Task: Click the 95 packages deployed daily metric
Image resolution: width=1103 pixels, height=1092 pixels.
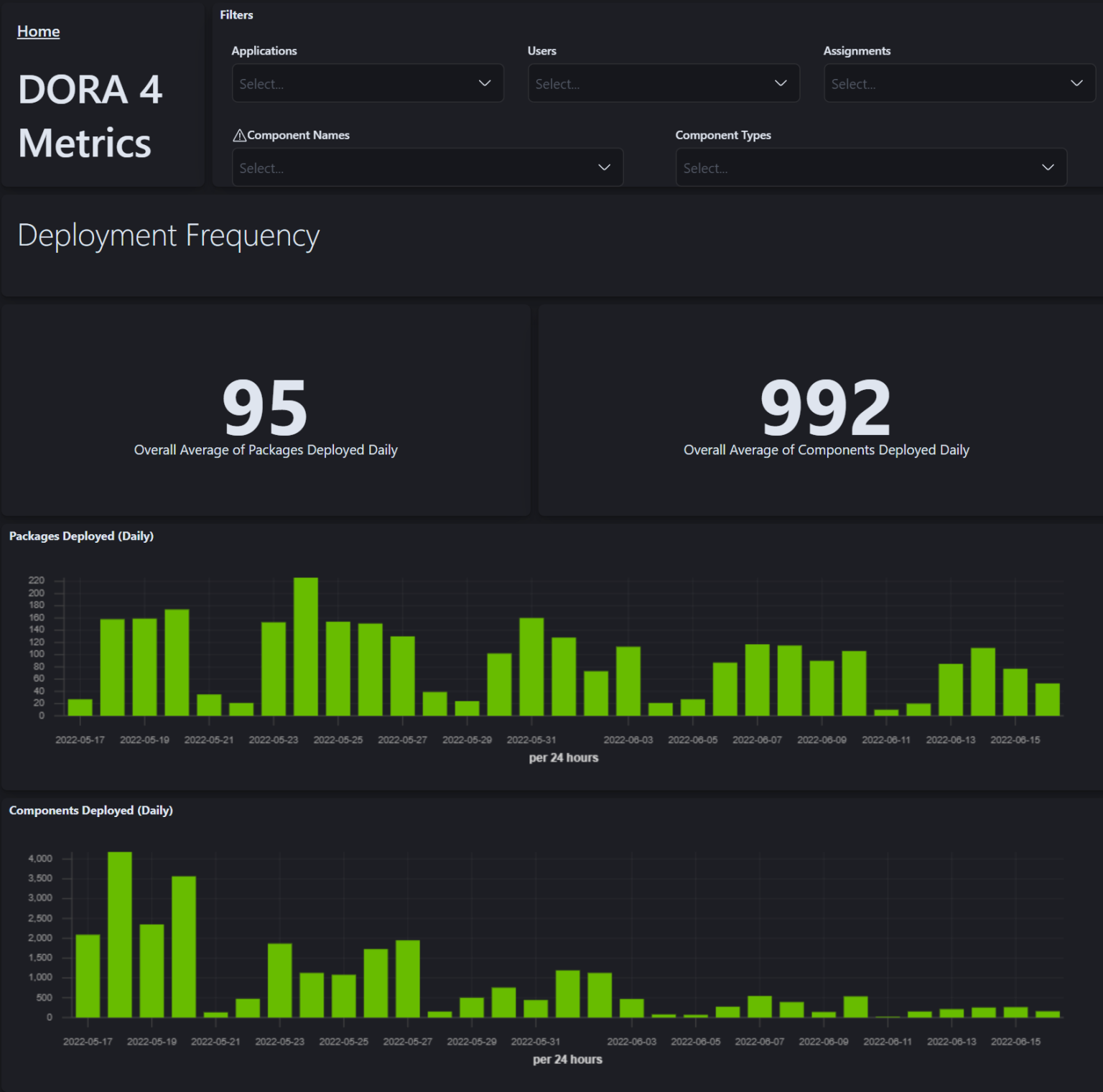Action: (x=265, y=407)
